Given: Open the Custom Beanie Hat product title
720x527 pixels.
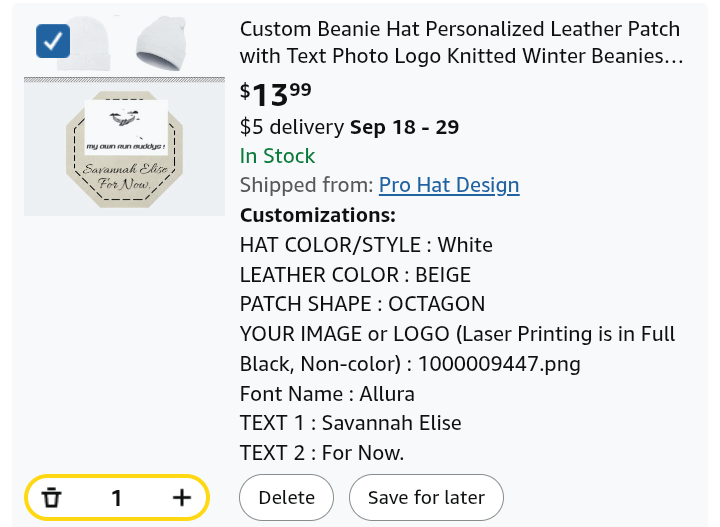Looking at the screenshot, I should point(461,43).
